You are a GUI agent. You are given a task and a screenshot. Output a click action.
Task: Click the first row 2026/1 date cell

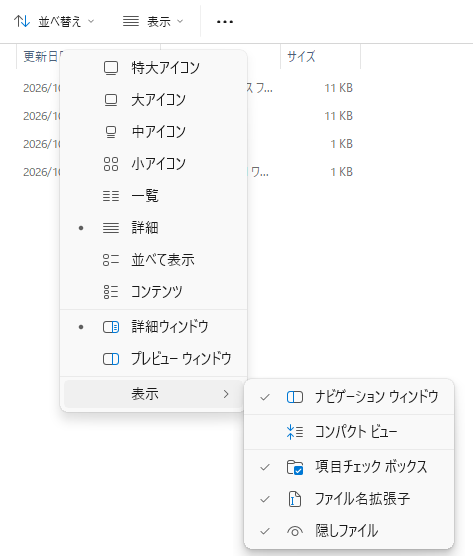(42, 88)
